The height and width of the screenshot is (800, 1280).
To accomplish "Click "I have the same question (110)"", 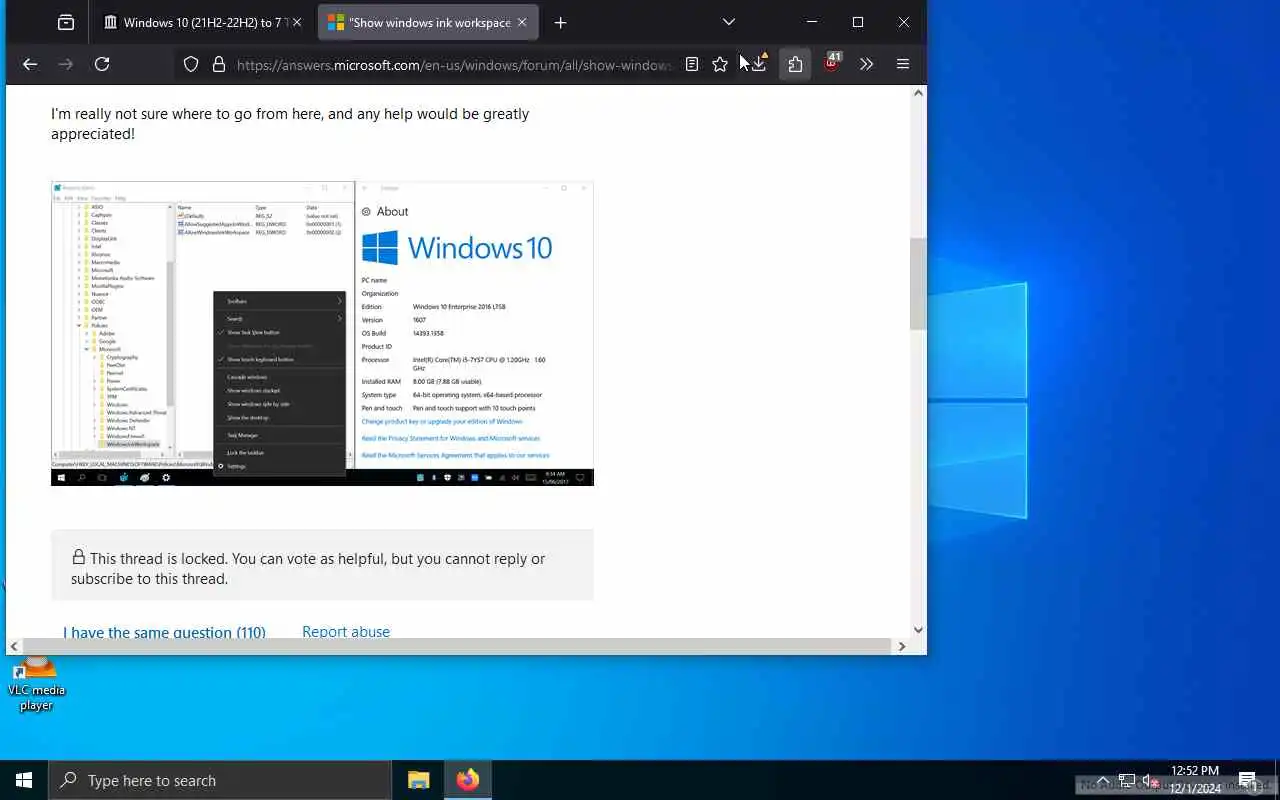I will pyautogui.click(x=164, y=632).
